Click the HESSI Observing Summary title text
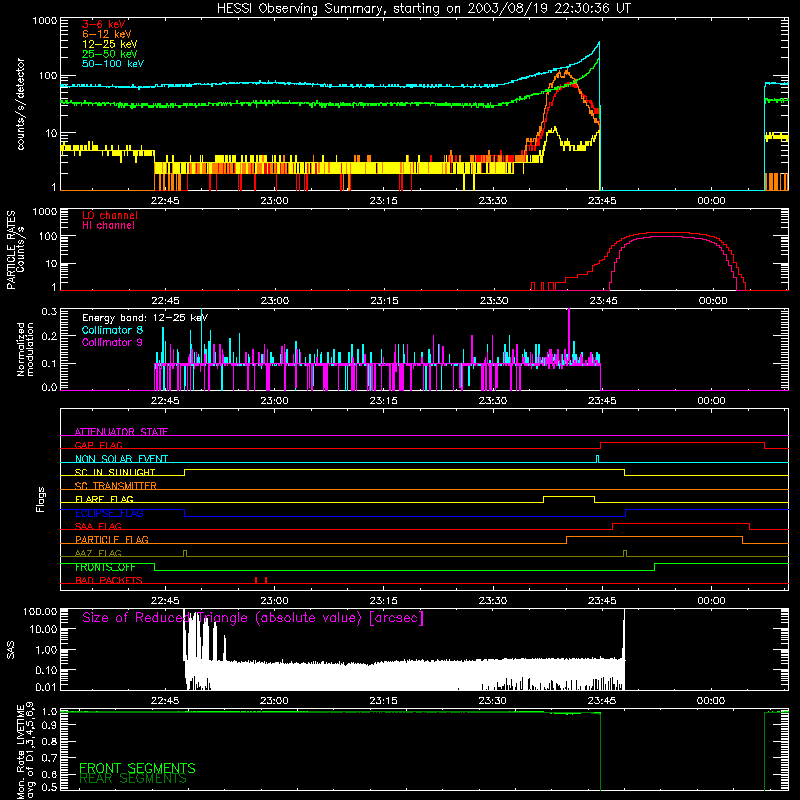The image size is (800, 800). [x=423, y=9]
